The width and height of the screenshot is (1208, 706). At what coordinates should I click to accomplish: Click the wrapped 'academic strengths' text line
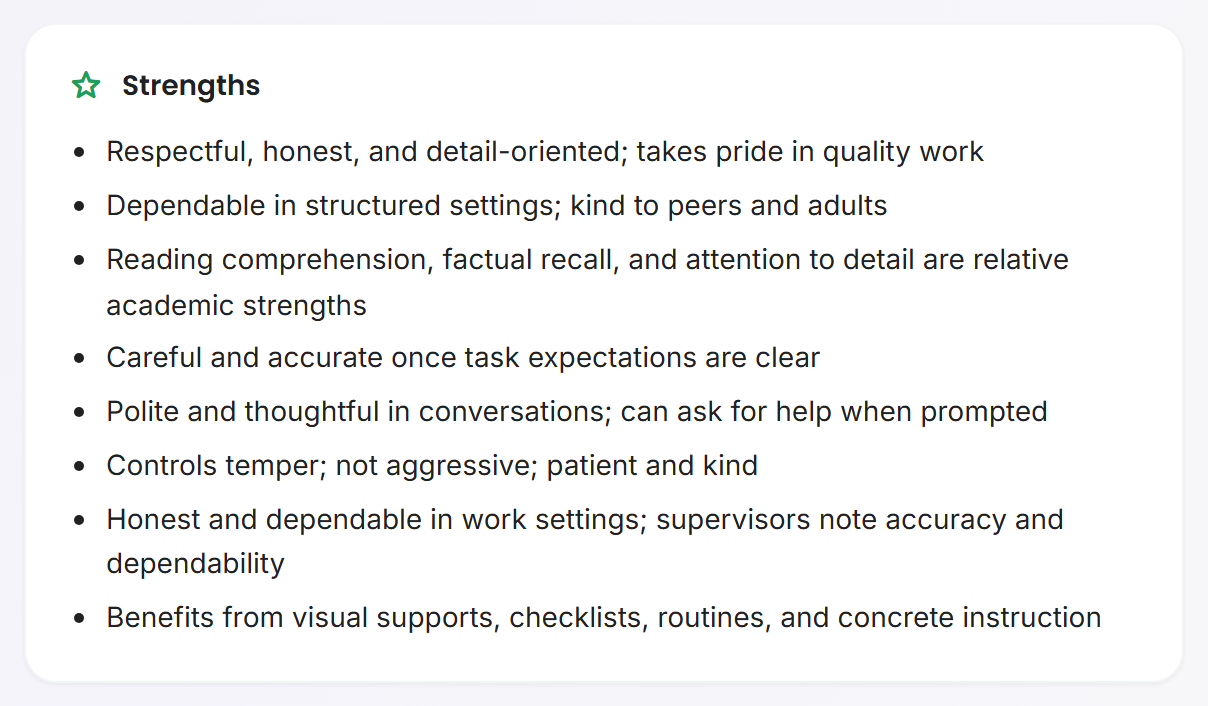(x=236, y=305)
